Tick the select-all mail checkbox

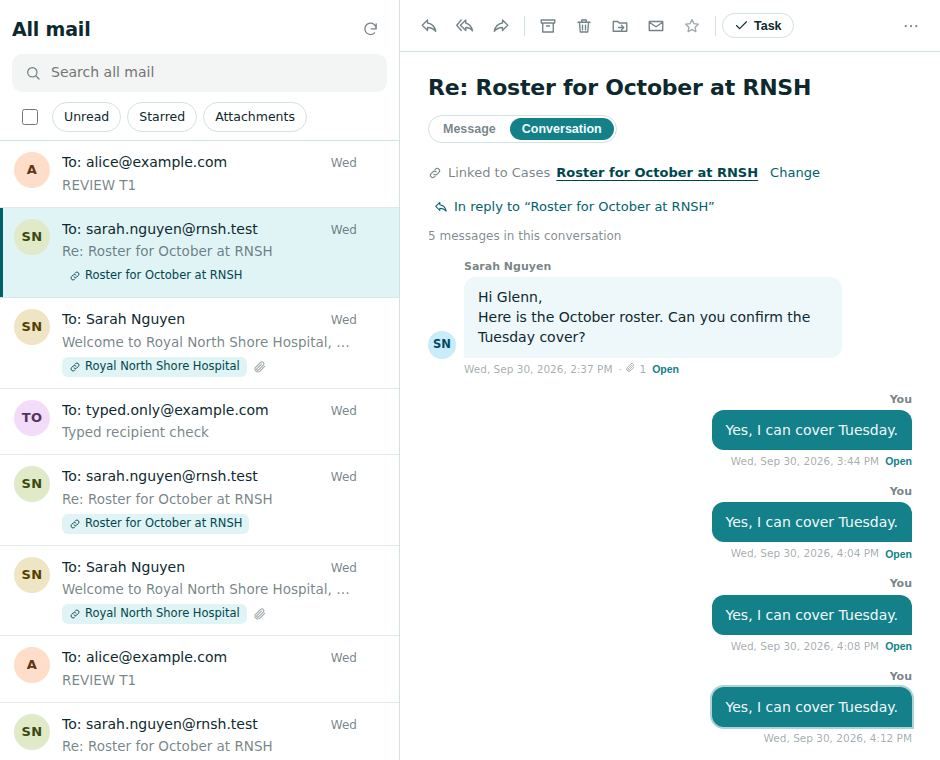30,117
